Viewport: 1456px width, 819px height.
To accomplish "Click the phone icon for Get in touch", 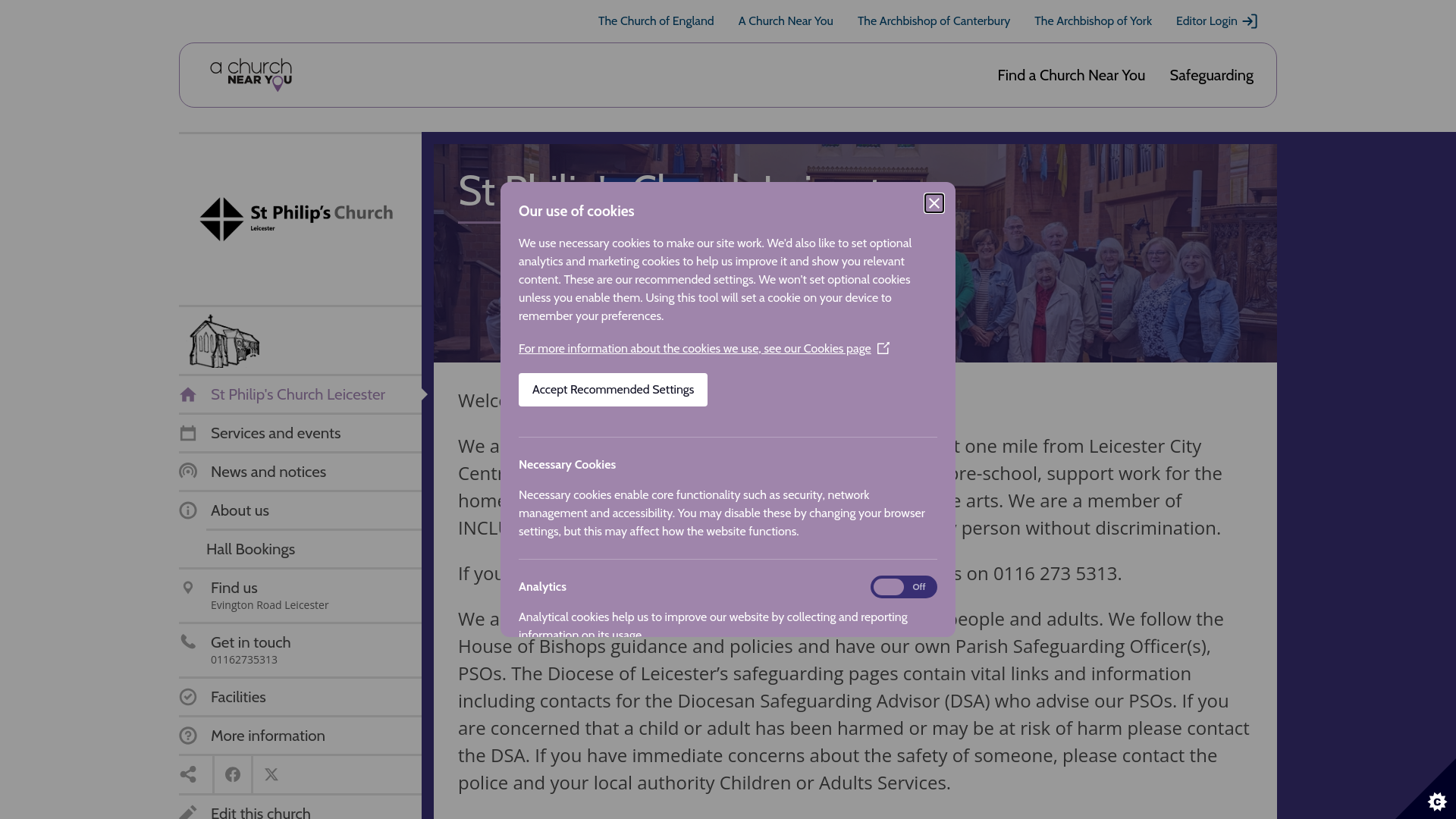I will tap(188, 642).
